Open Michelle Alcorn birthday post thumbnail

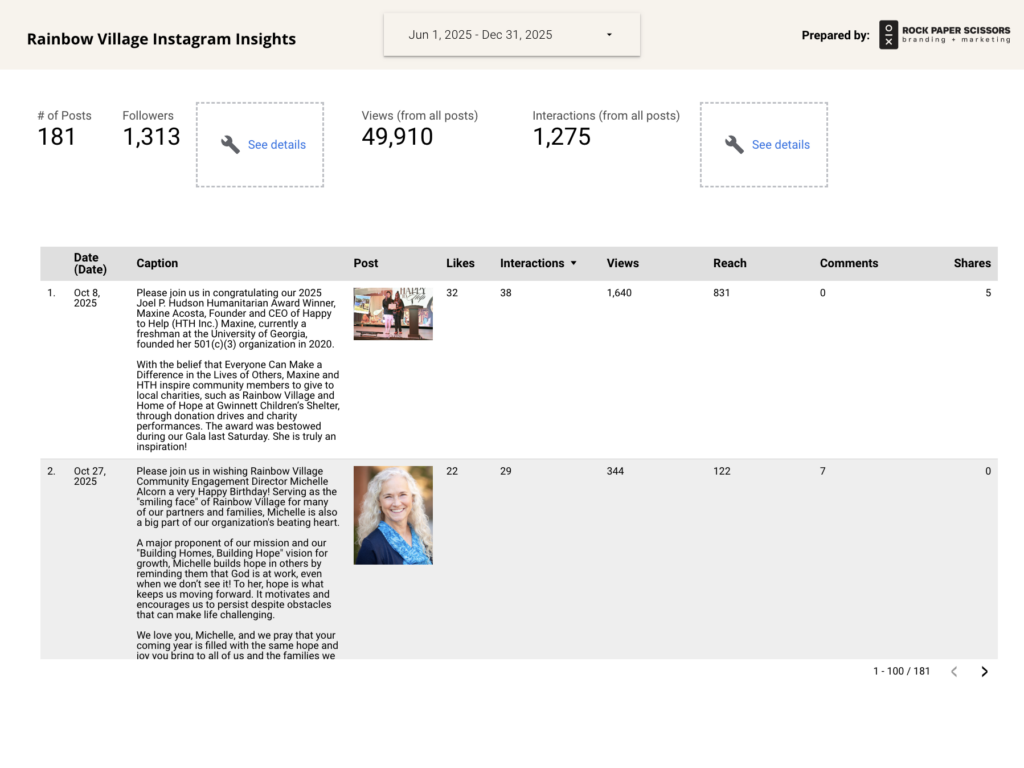point(393,515)
